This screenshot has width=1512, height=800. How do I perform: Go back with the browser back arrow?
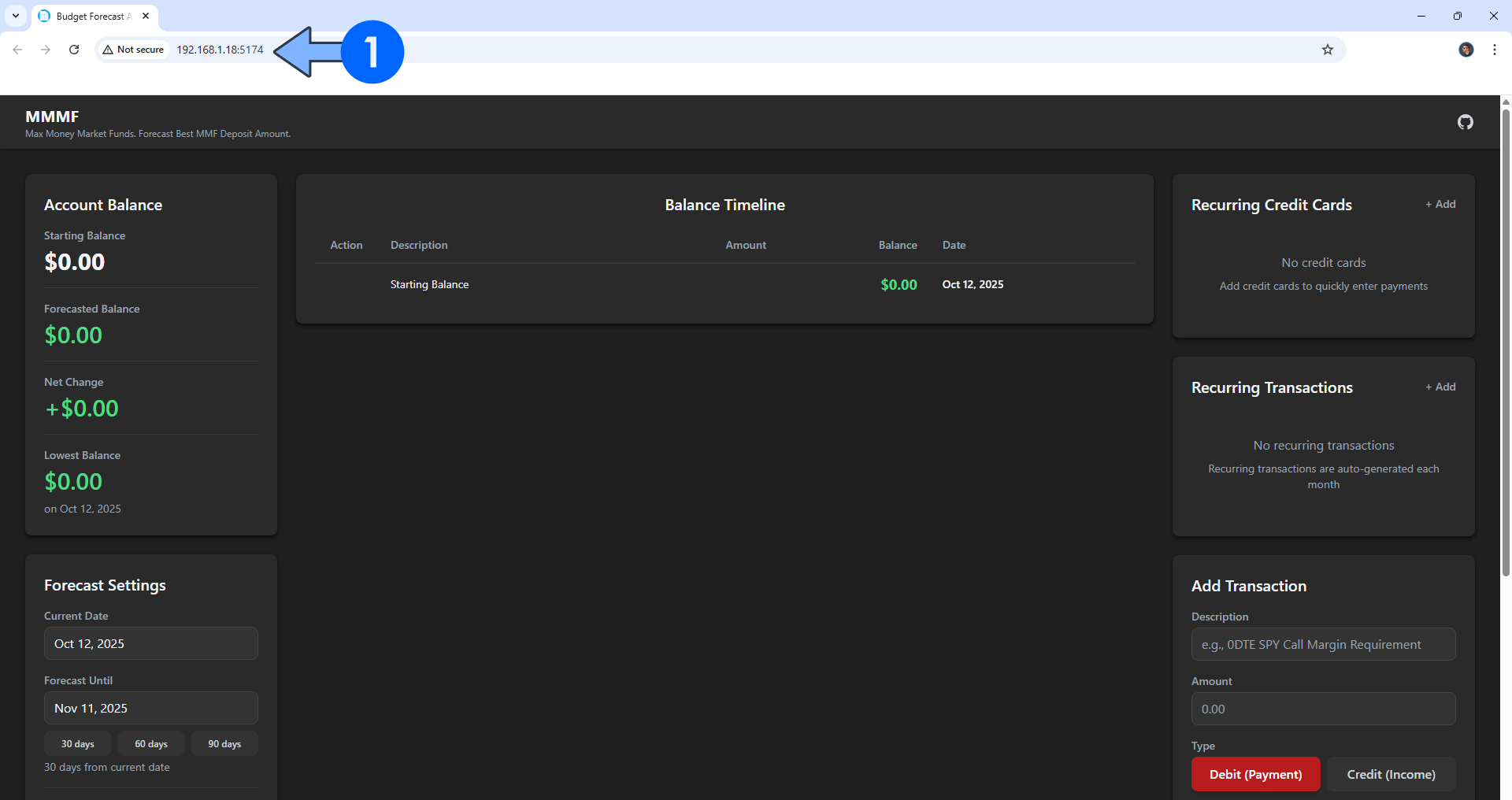point(17,50)
